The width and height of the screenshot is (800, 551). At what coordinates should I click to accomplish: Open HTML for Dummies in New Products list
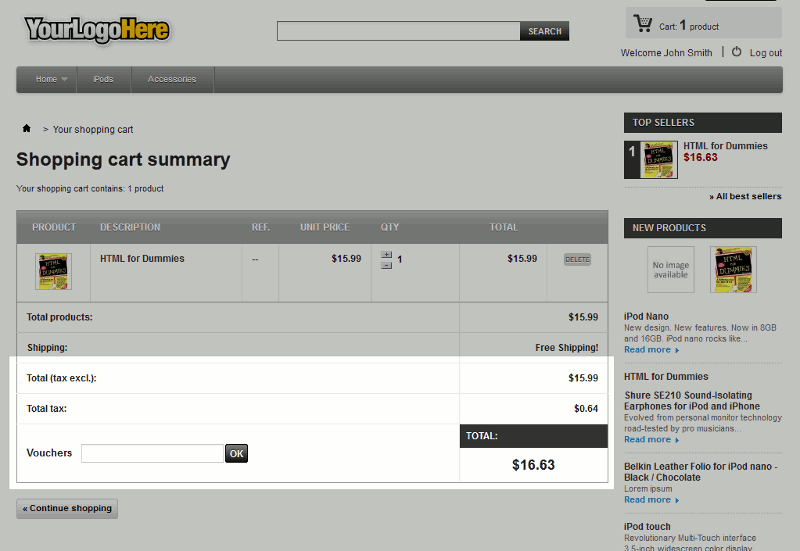click(x=666, y=377)
